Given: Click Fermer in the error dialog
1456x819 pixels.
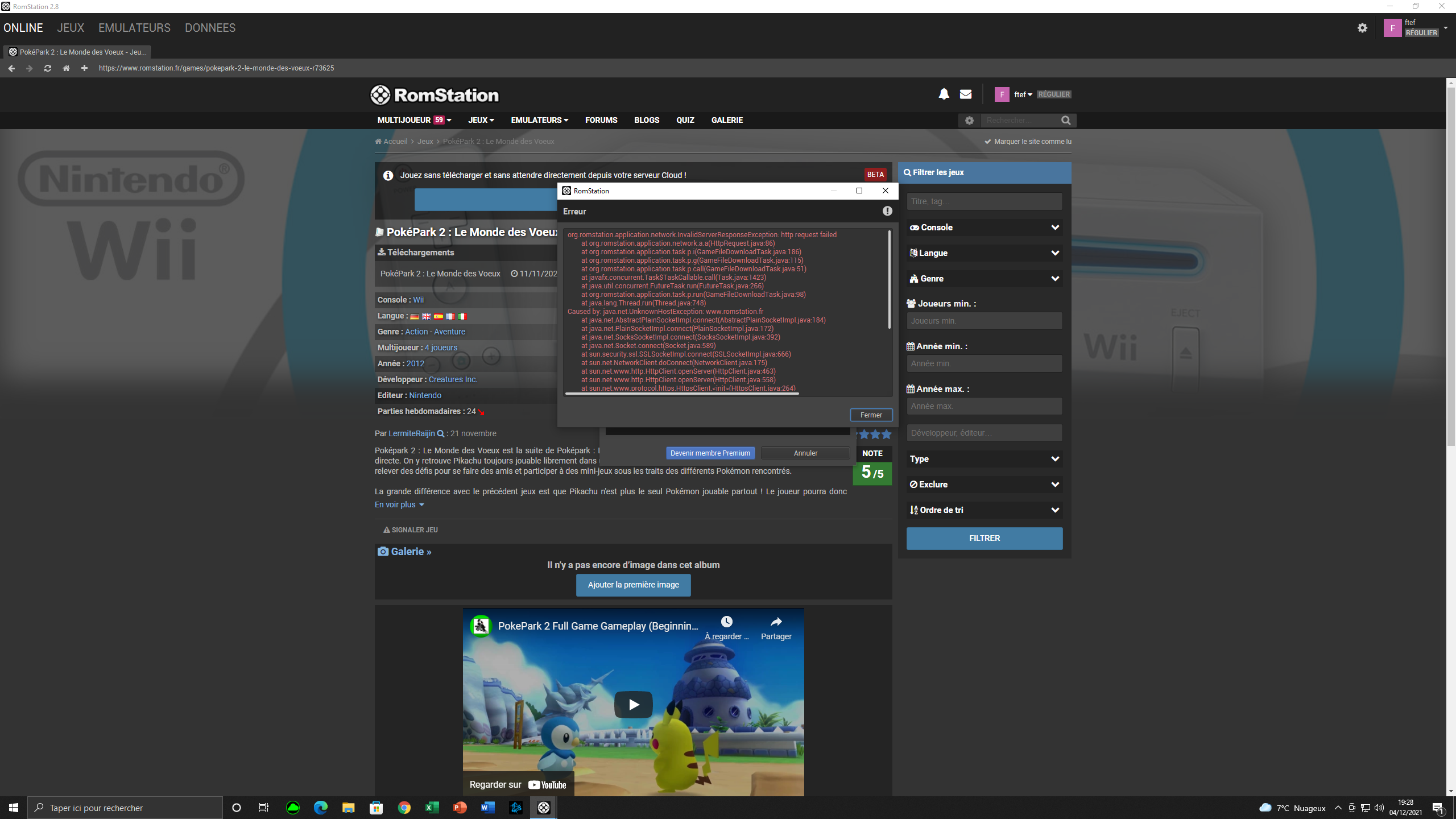Looking at the screenshot, I should [871, 415].
